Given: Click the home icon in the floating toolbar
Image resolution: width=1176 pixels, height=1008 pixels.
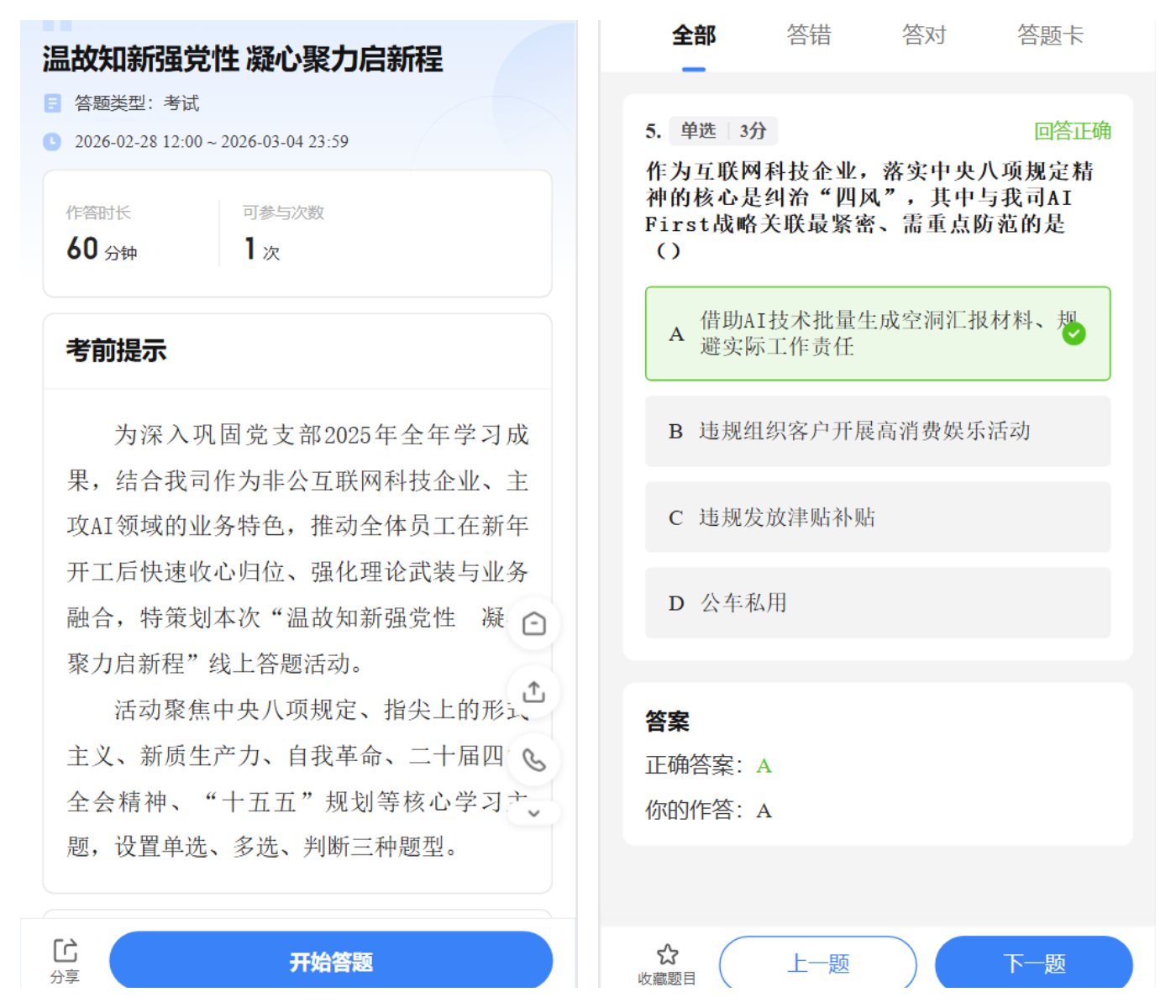Looking at the screenshot, I should click(x=533, y=623).
